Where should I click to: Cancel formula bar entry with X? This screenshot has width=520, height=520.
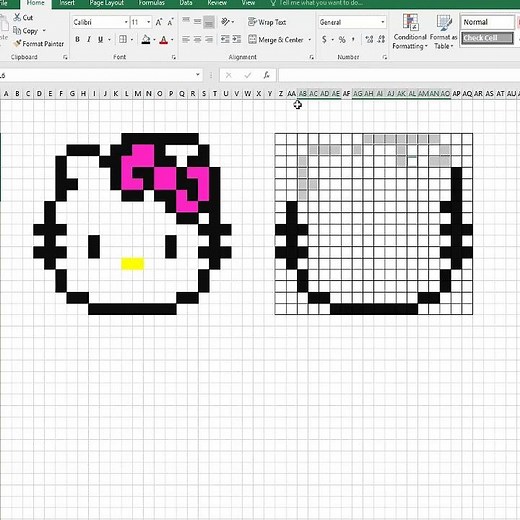tap(228, 75)
